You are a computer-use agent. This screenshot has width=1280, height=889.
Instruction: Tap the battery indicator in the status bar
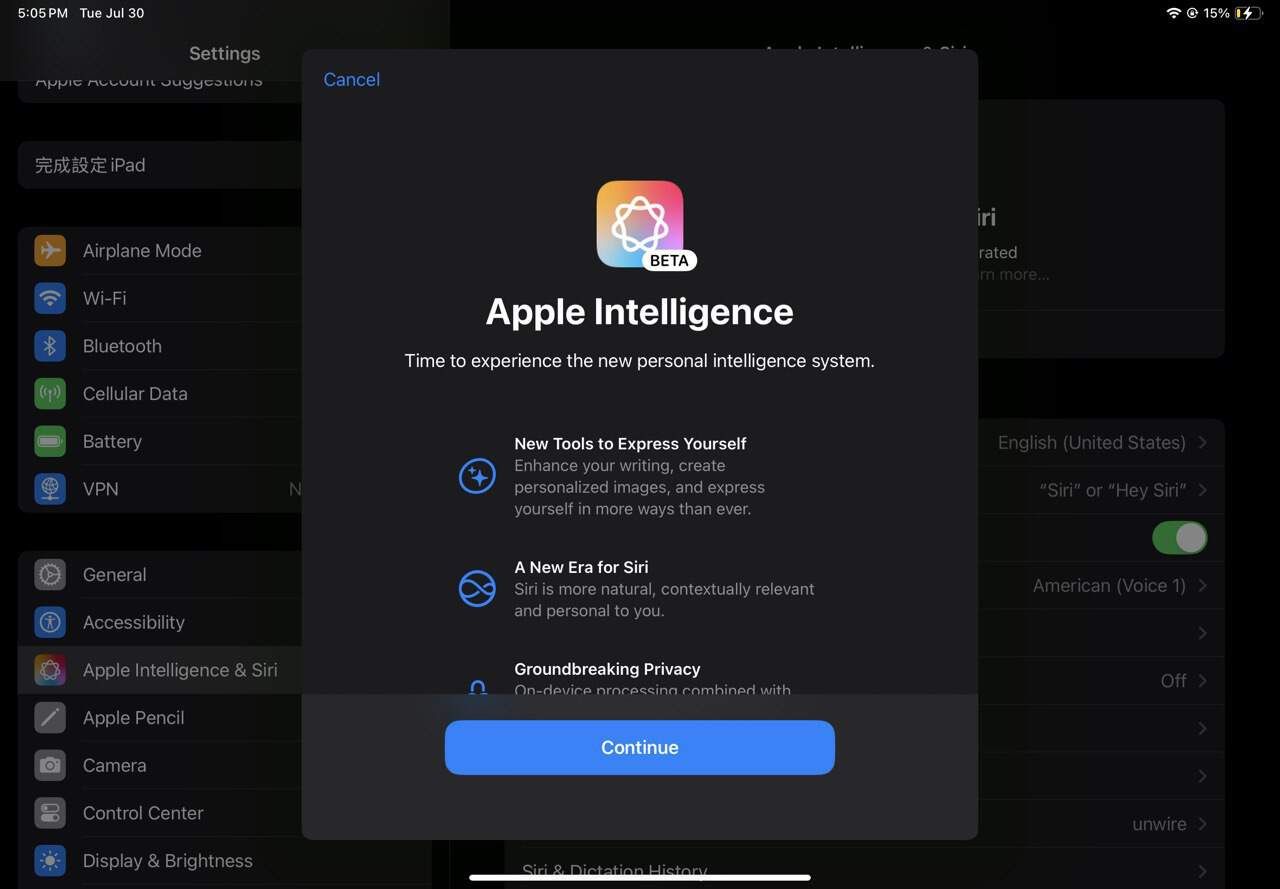tap(1249, 13)
